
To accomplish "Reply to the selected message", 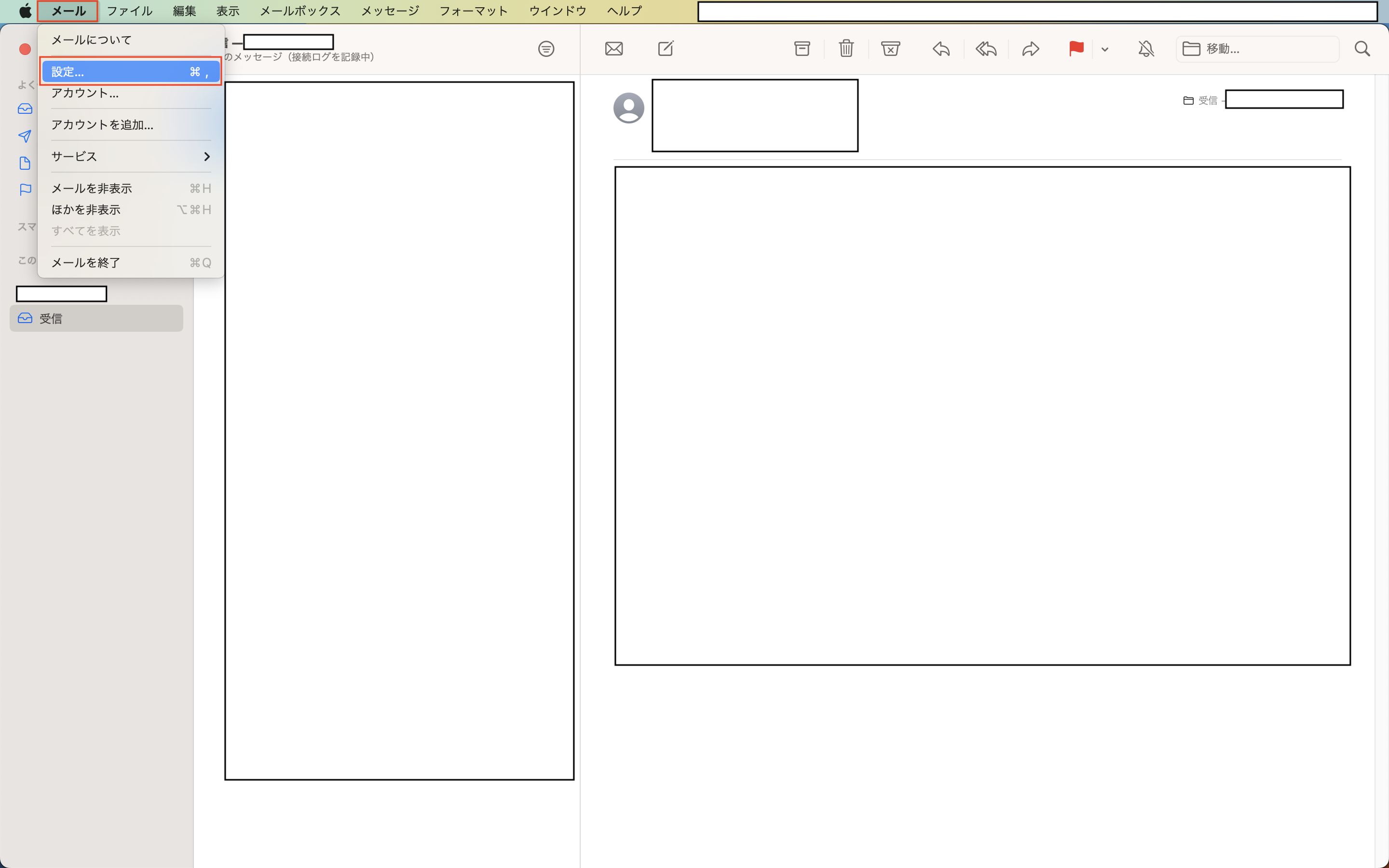I will click(x=941, y=49).
